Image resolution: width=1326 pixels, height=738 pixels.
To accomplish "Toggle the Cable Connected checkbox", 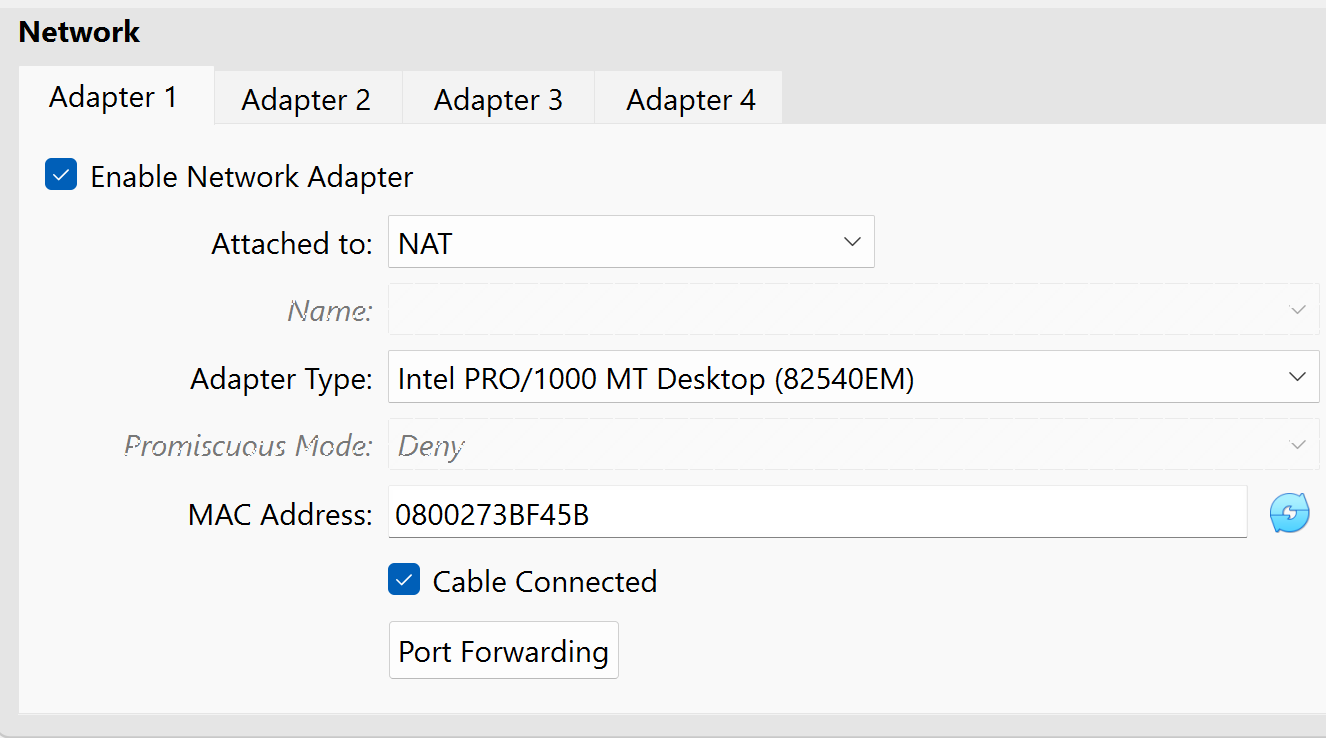I will (404, 580).
